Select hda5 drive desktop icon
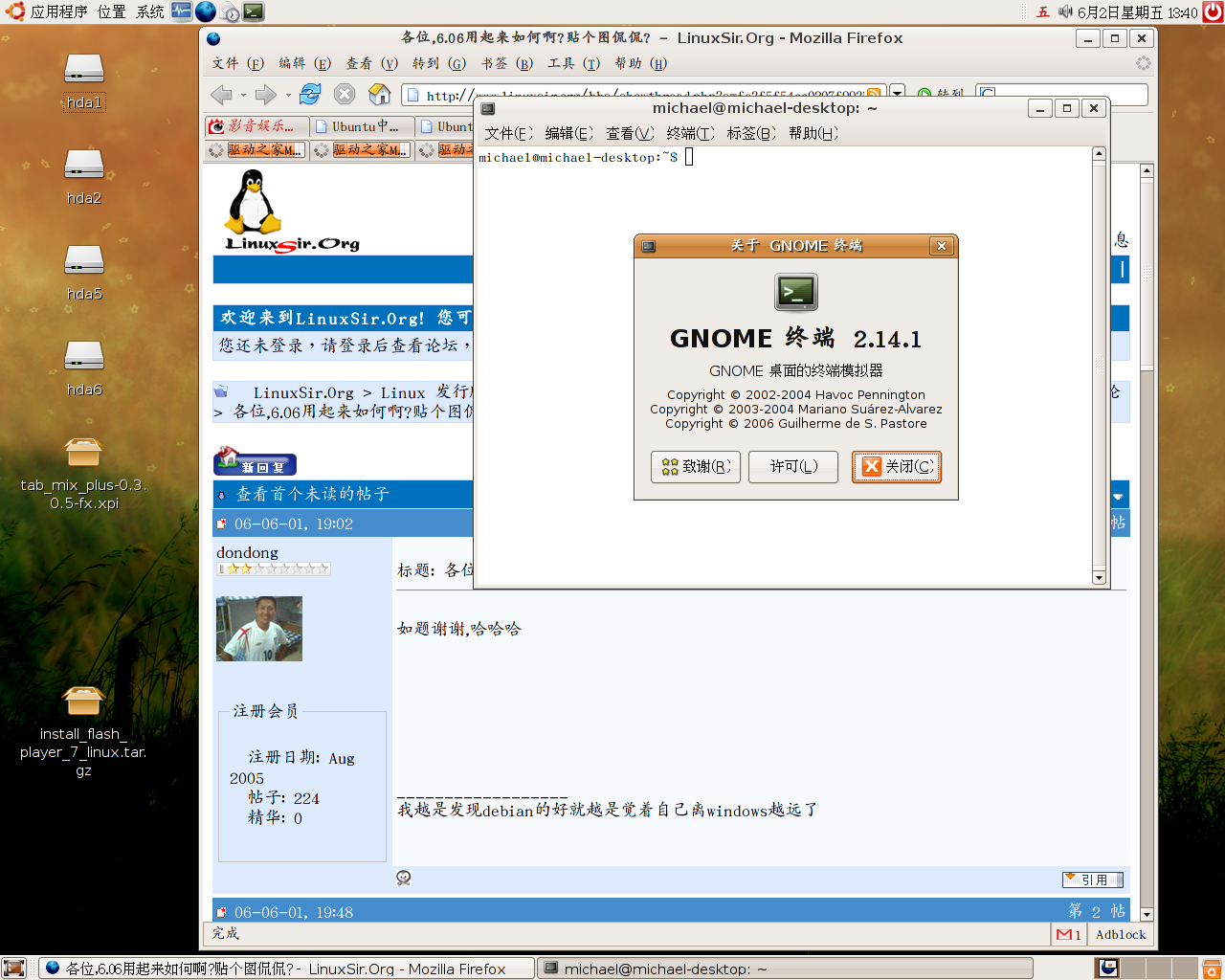Viewport: 1225px width, 980px height. [x=84, y=272]
